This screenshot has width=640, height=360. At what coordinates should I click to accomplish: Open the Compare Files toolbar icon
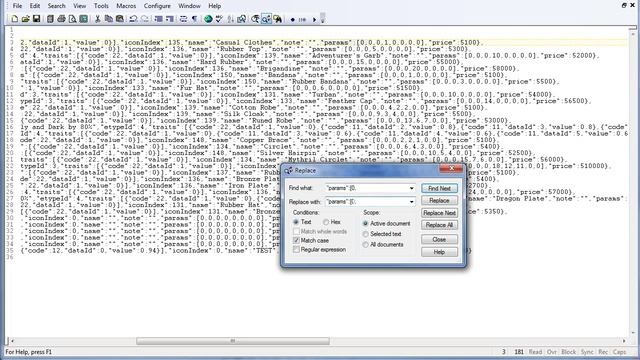pos(242,19)
